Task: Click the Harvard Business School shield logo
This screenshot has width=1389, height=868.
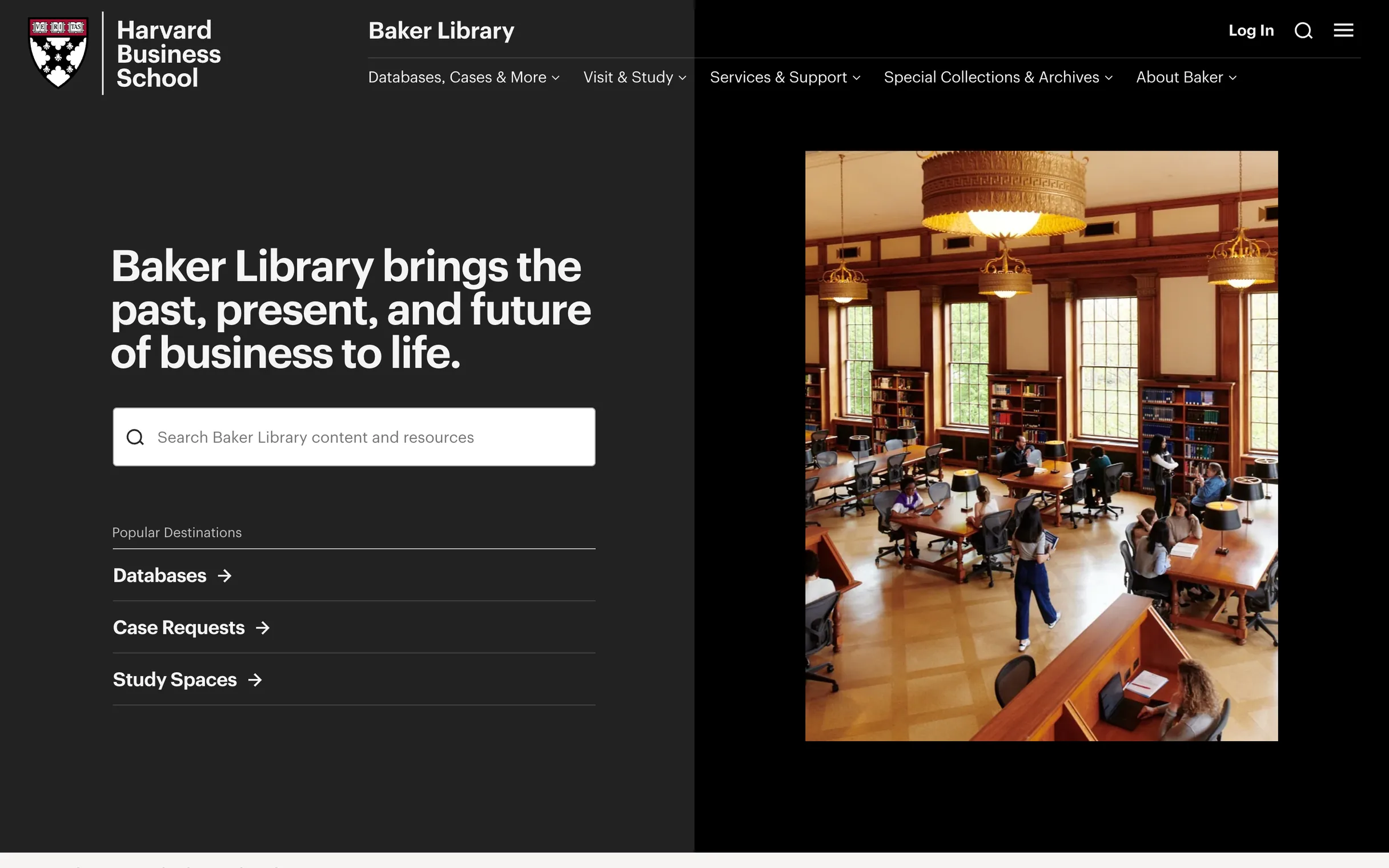Action: click(58, 53)
